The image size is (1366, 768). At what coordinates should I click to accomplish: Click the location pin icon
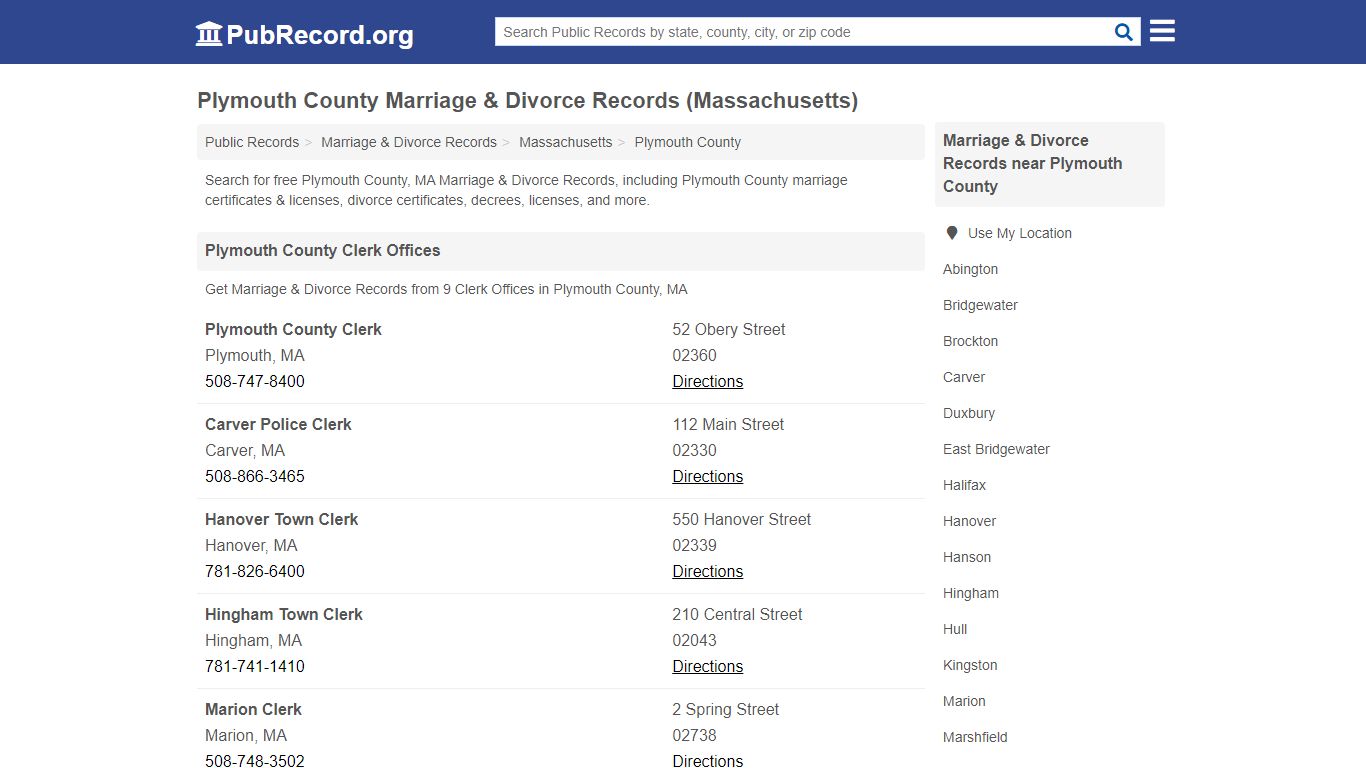(951, 233)
